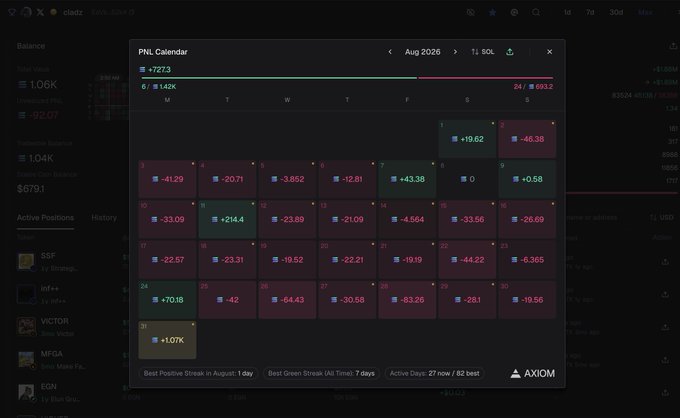Select August 26 cell showing -64.43
The image size is (680, 418).
287,300
